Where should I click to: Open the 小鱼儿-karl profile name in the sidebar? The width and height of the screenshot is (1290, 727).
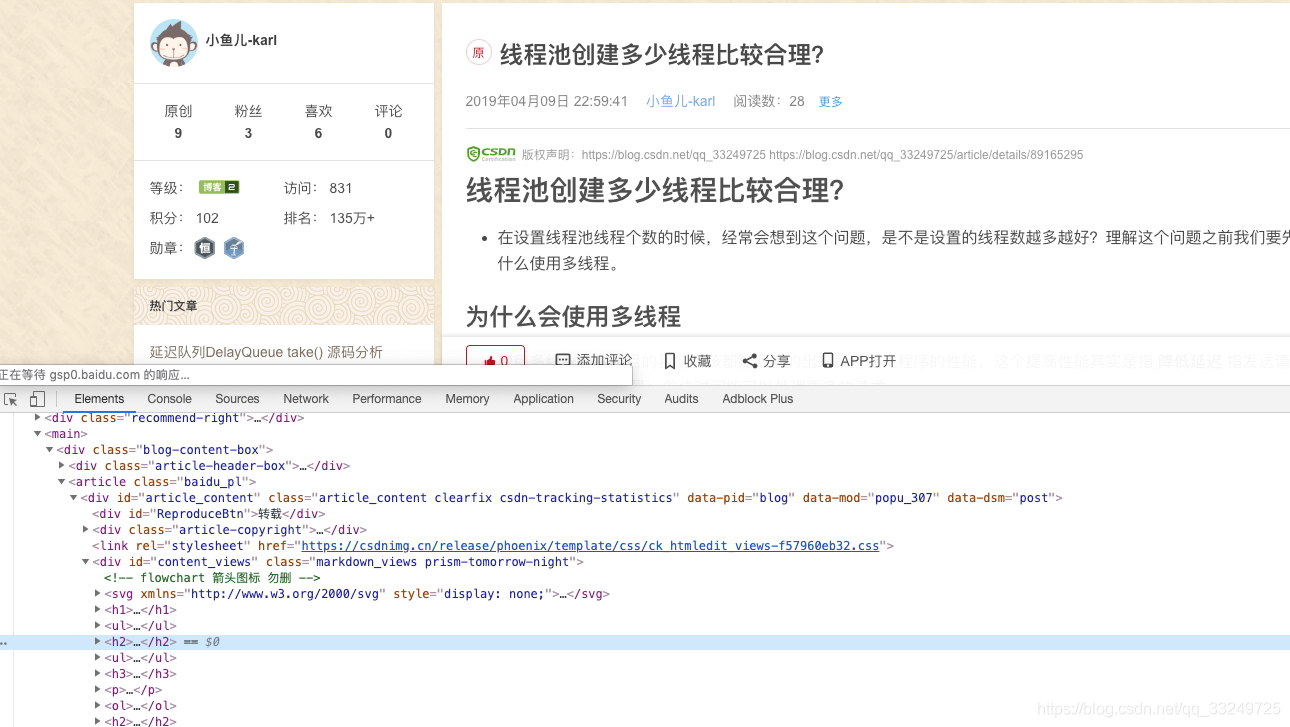241,41
